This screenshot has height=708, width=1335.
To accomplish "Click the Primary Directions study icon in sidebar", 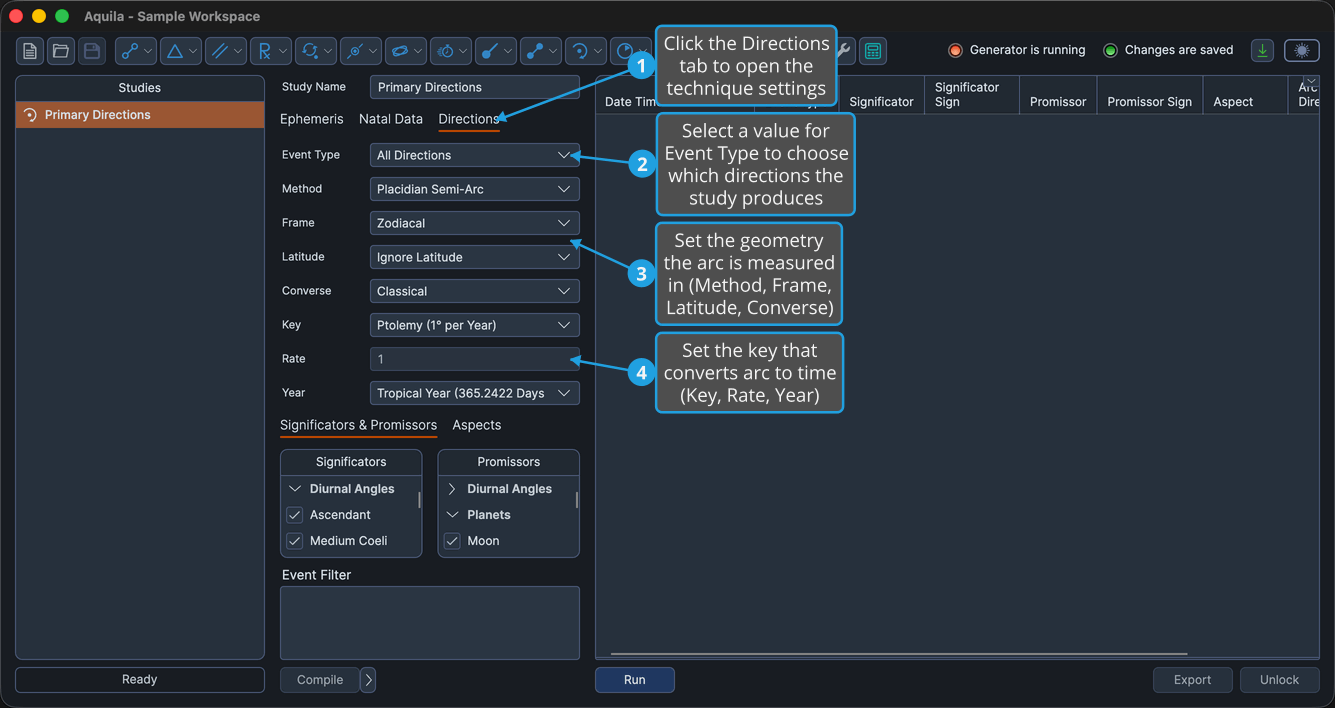I will [30, 115].
